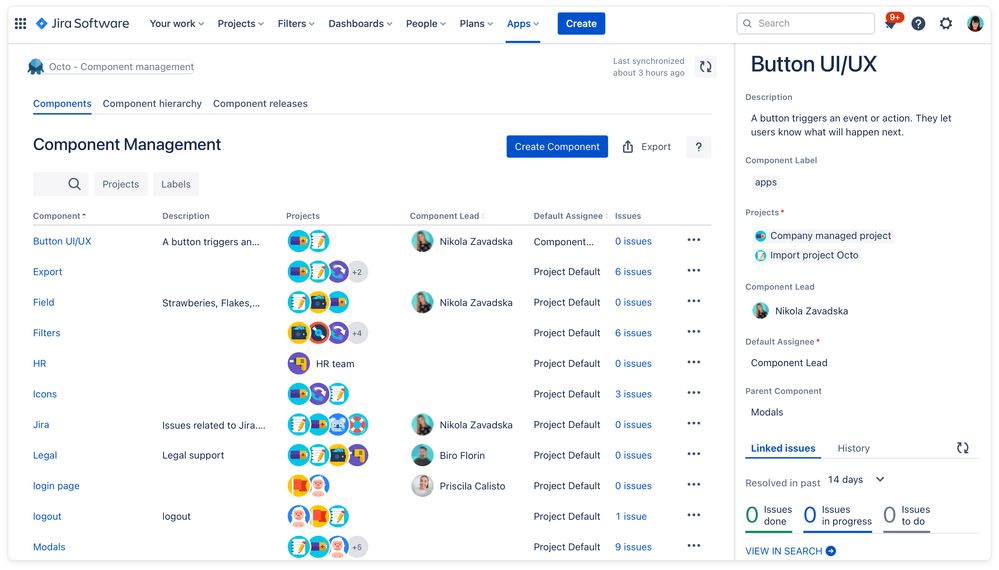Open the more actions menu for Jira row
Viewport: 999px width, 570px height.
(x=694, y=424)
